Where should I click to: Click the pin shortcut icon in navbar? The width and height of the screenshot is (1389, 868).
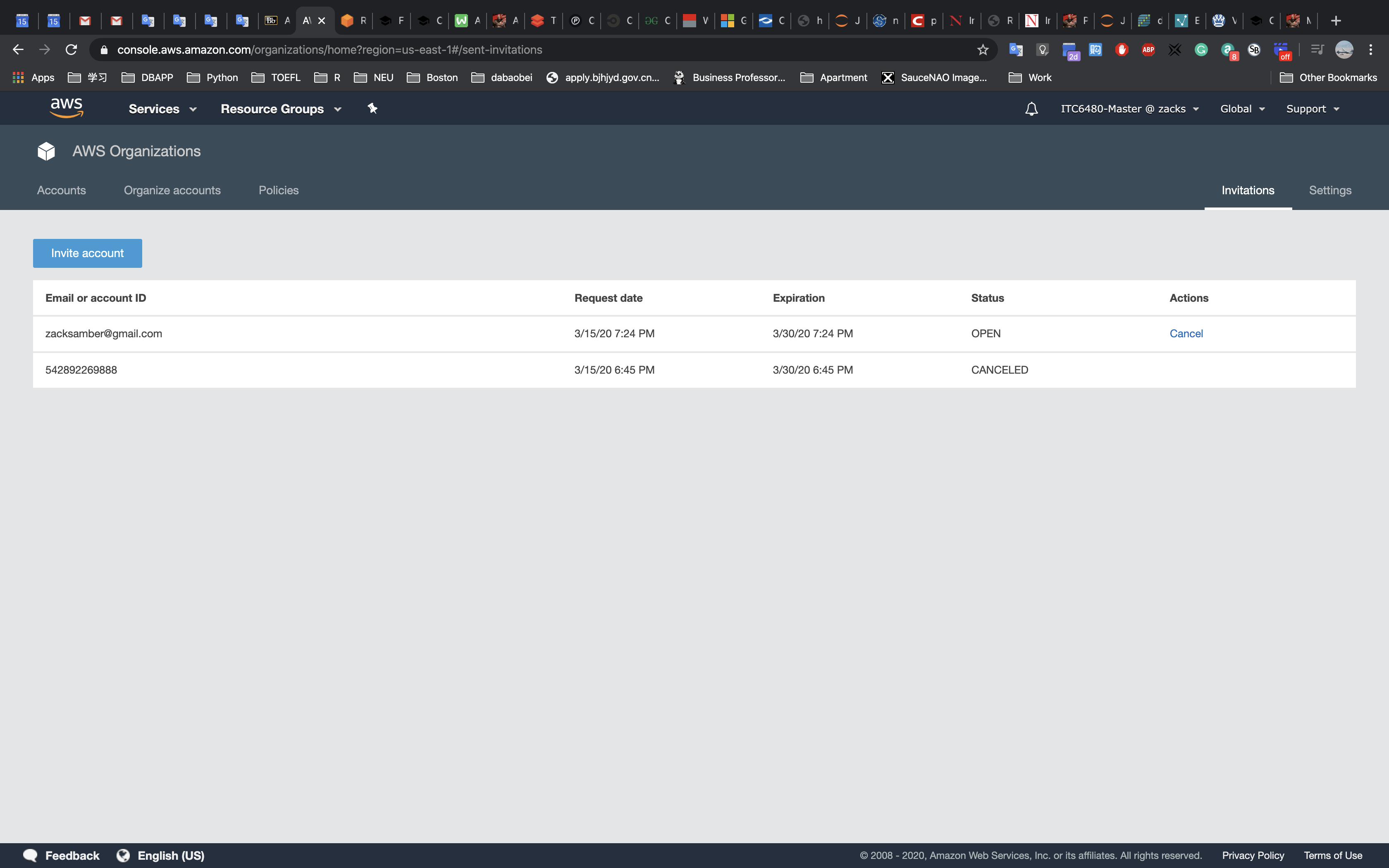372,108
